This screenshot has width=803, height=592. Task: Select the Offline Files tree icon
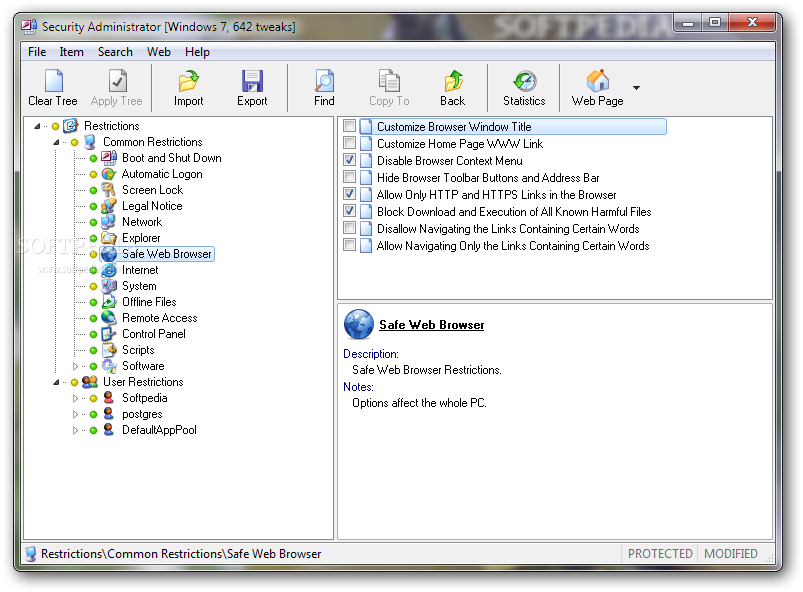(x=109, y=302)
